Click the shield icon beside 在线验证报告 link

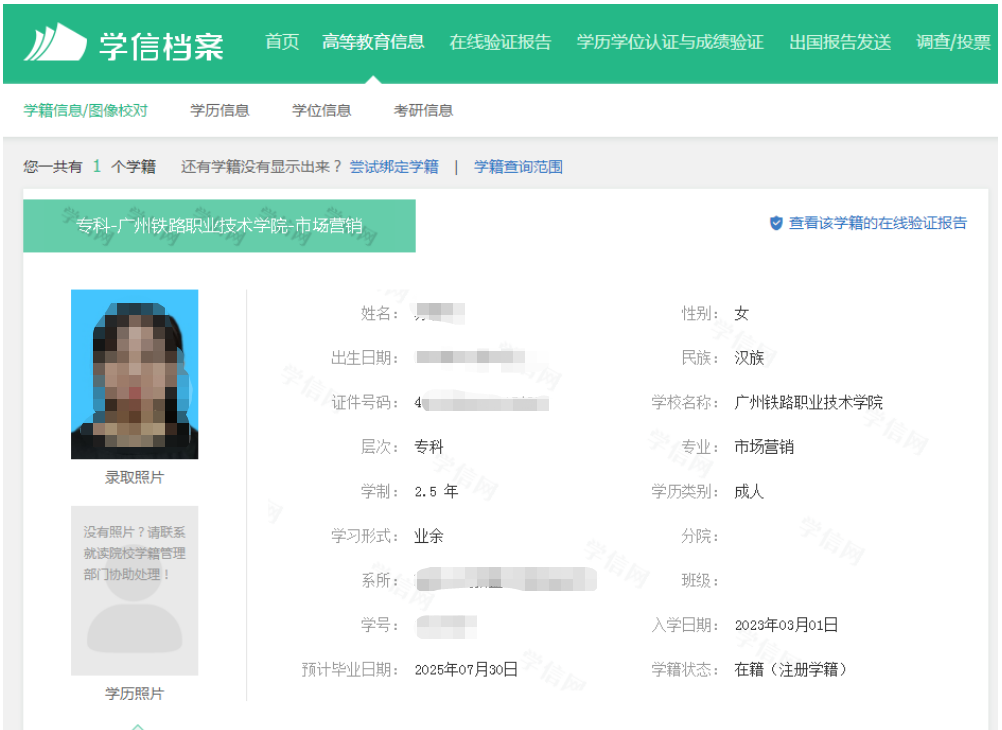pyautogui.click(x=776, y=223)
